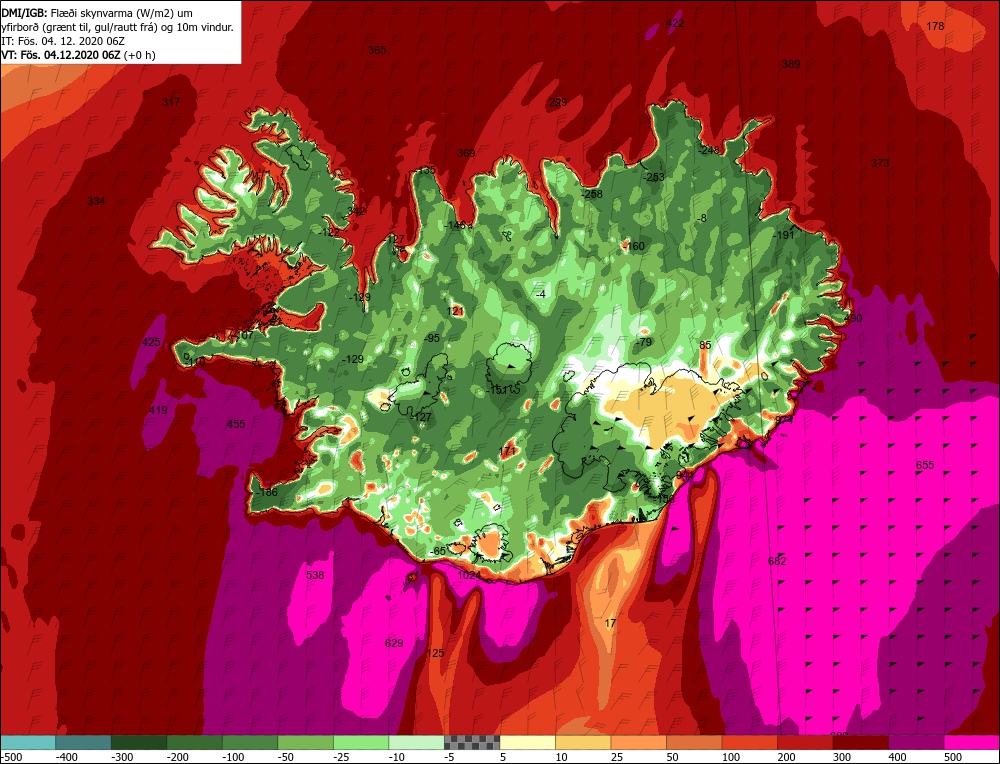The height and width of the screenshot is (764, 1000).
Task: Choose the magenta legend swatch above 500
Action: click(x=971, y=742)
